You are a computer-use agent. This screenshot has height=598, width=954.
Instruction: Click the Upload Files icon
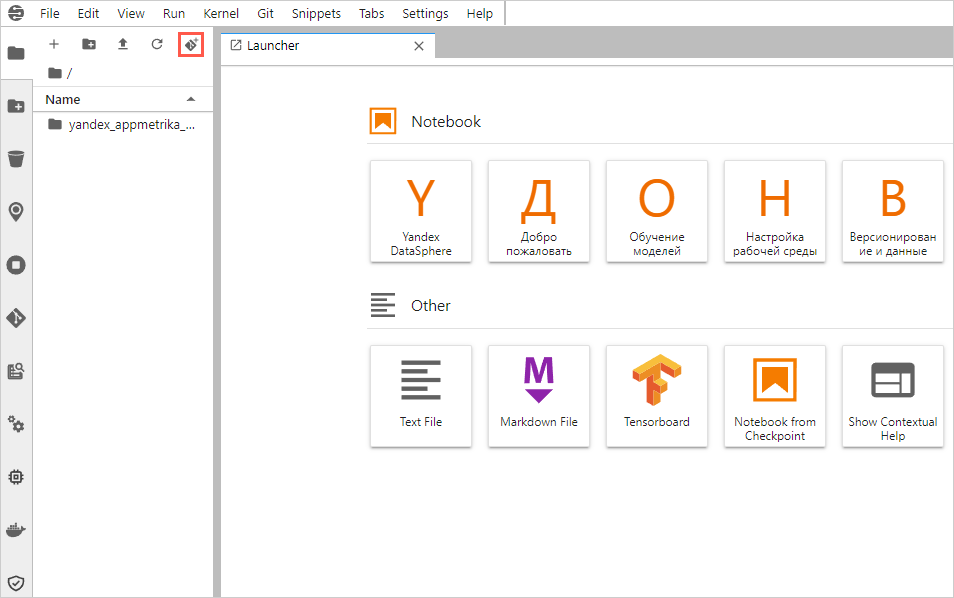pos(123,44)
